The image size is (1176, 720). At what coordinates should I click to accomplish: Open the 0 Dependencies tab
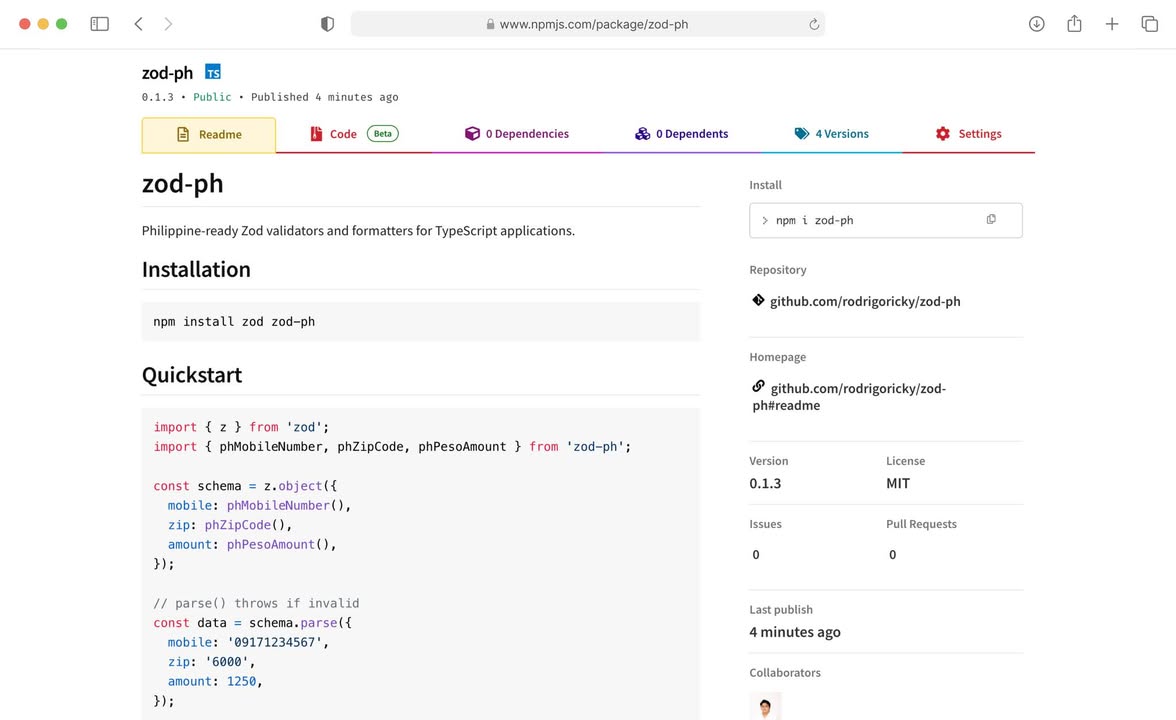pyautogui.click(x=517, y=134)
